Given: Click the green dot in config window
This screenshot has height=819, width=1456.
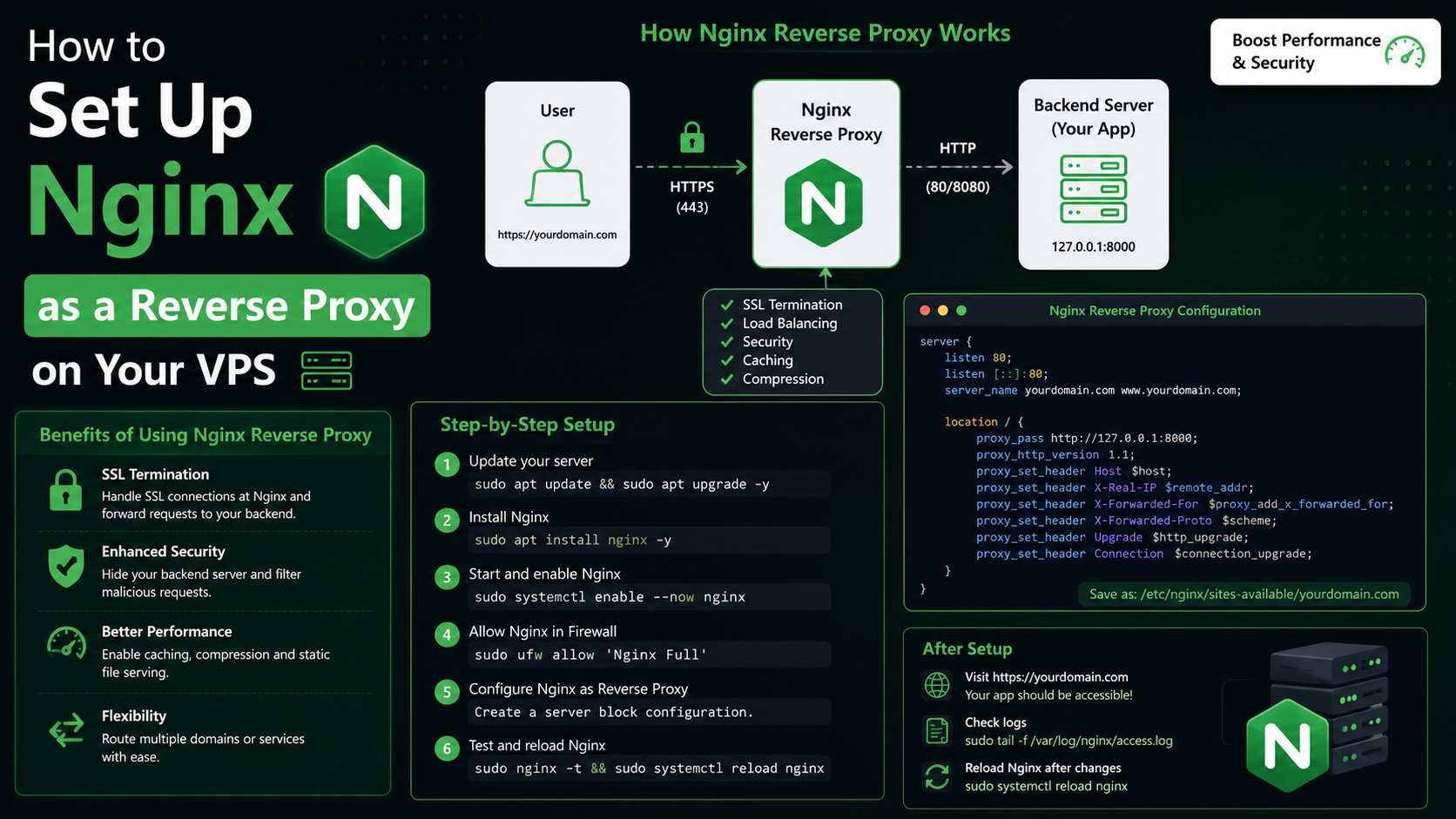Looking at the screenshot, I should [961, 311].
